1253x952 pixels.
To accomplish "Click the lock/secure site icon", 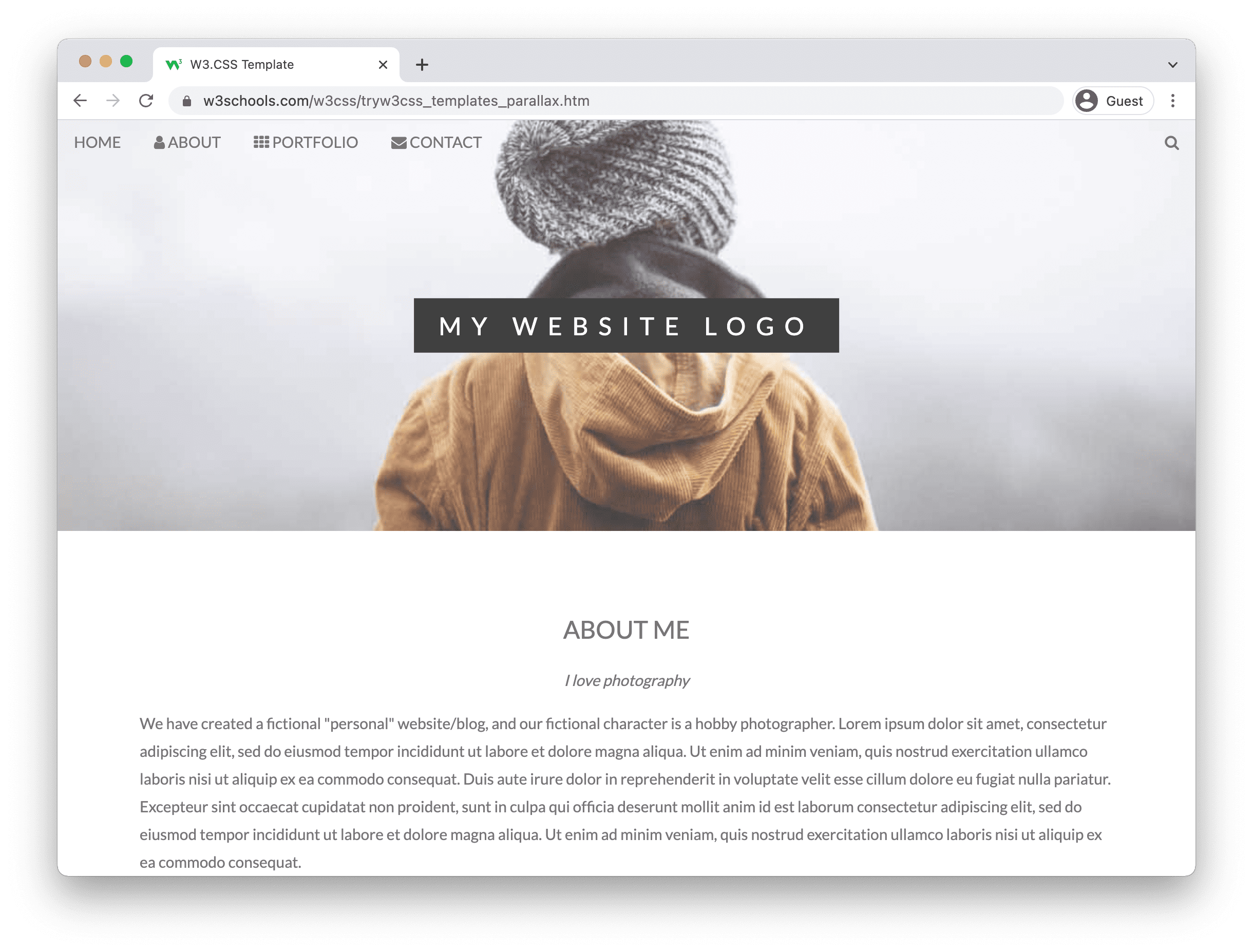I will coord(189,100).
